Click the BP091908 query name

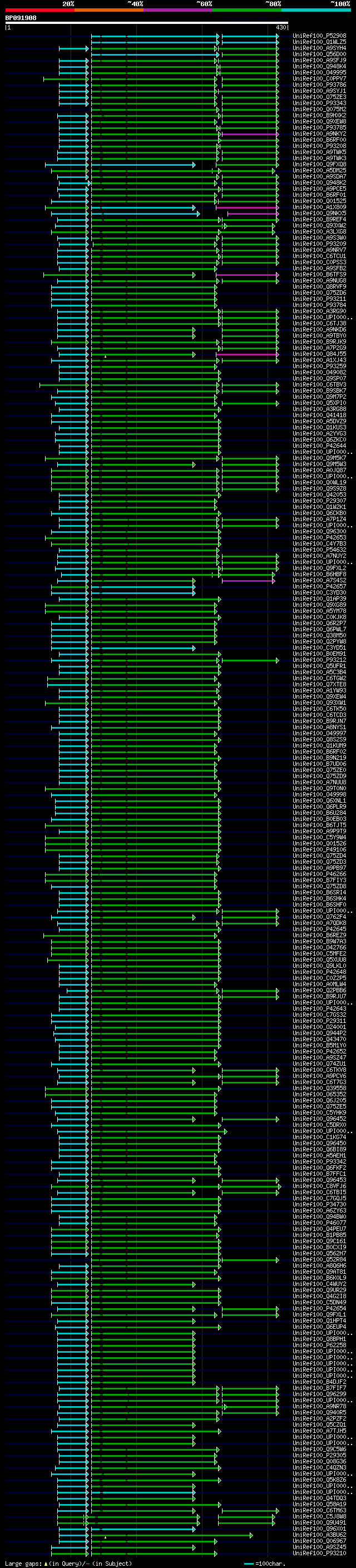click(x=21, y=18)
